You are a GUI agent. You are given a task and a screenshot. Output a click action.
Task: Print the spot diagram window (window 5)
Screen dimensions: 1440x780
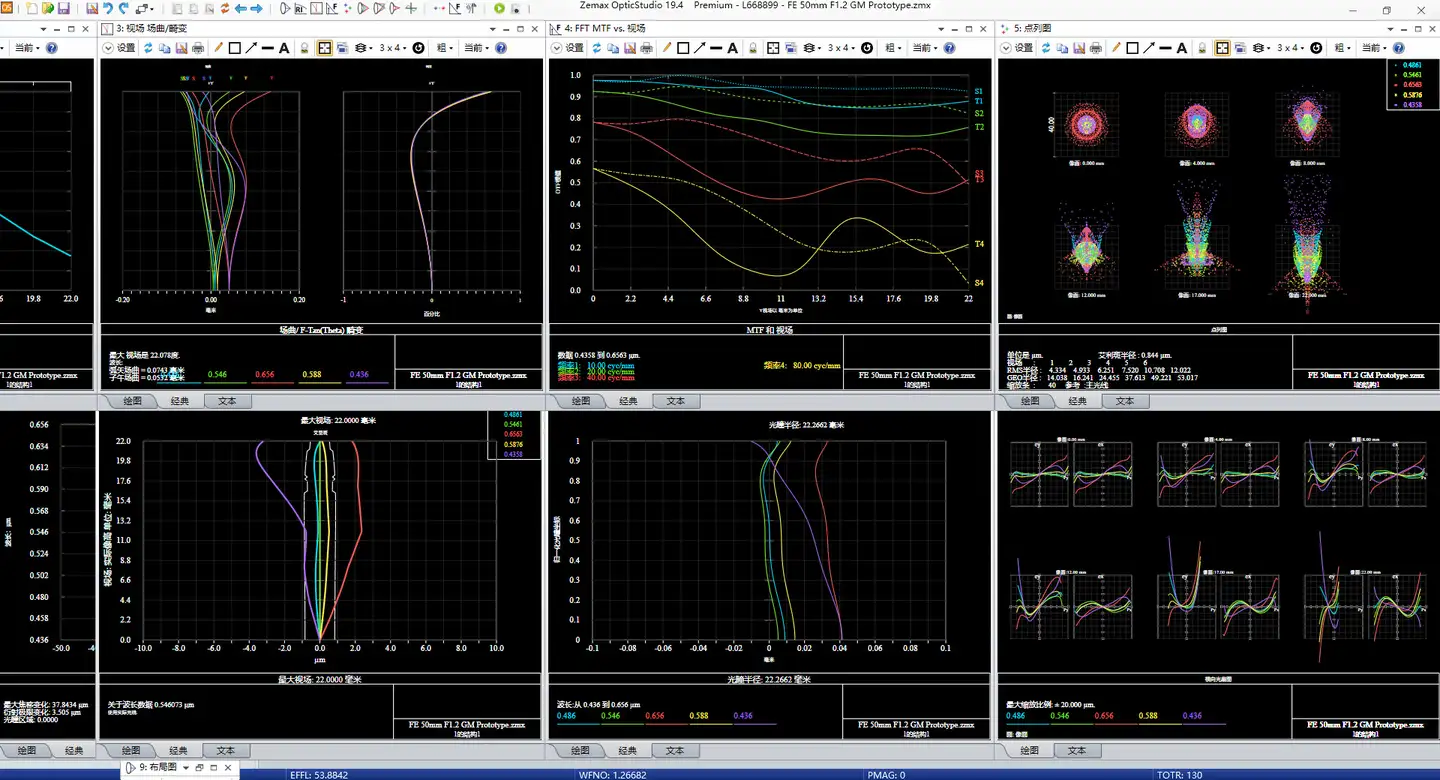point(1095,48)
